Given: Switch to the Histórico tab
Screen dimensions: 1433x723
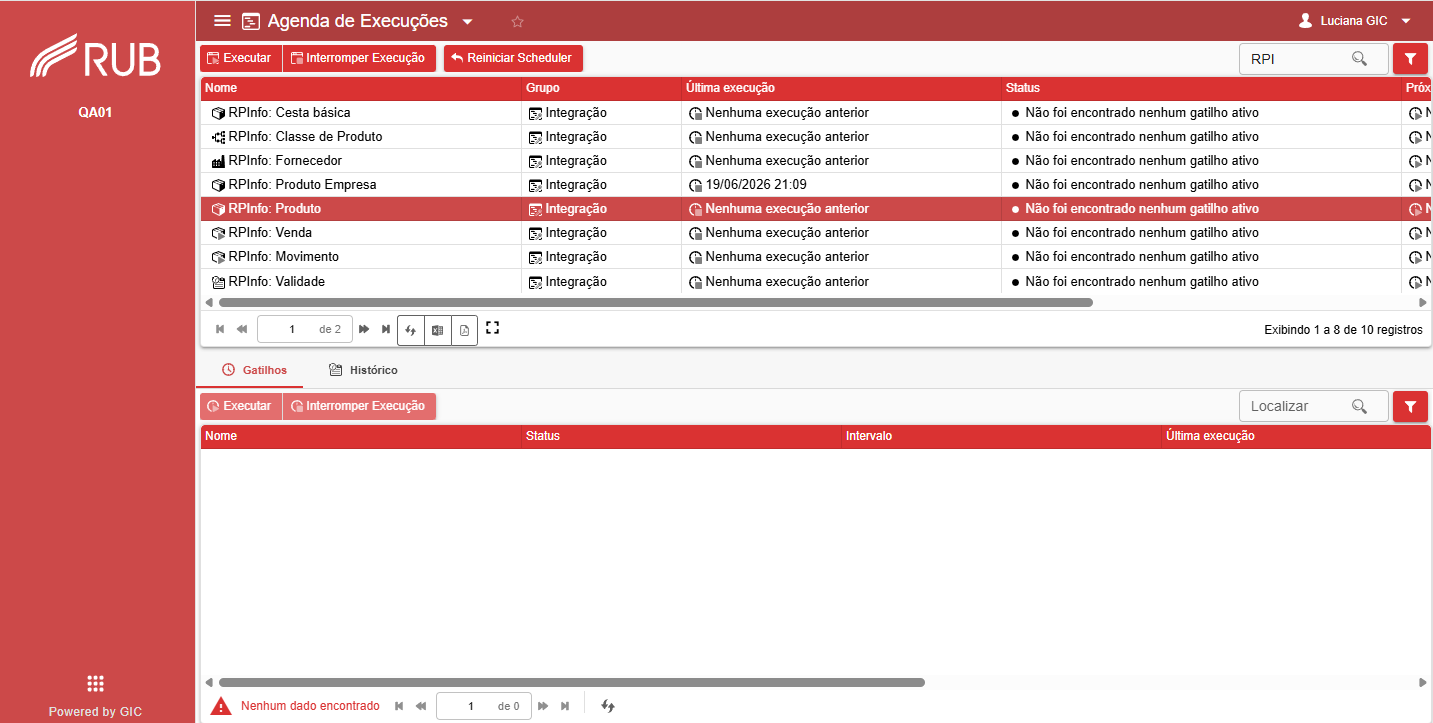Looking at the screenshot, I should 363,370.
